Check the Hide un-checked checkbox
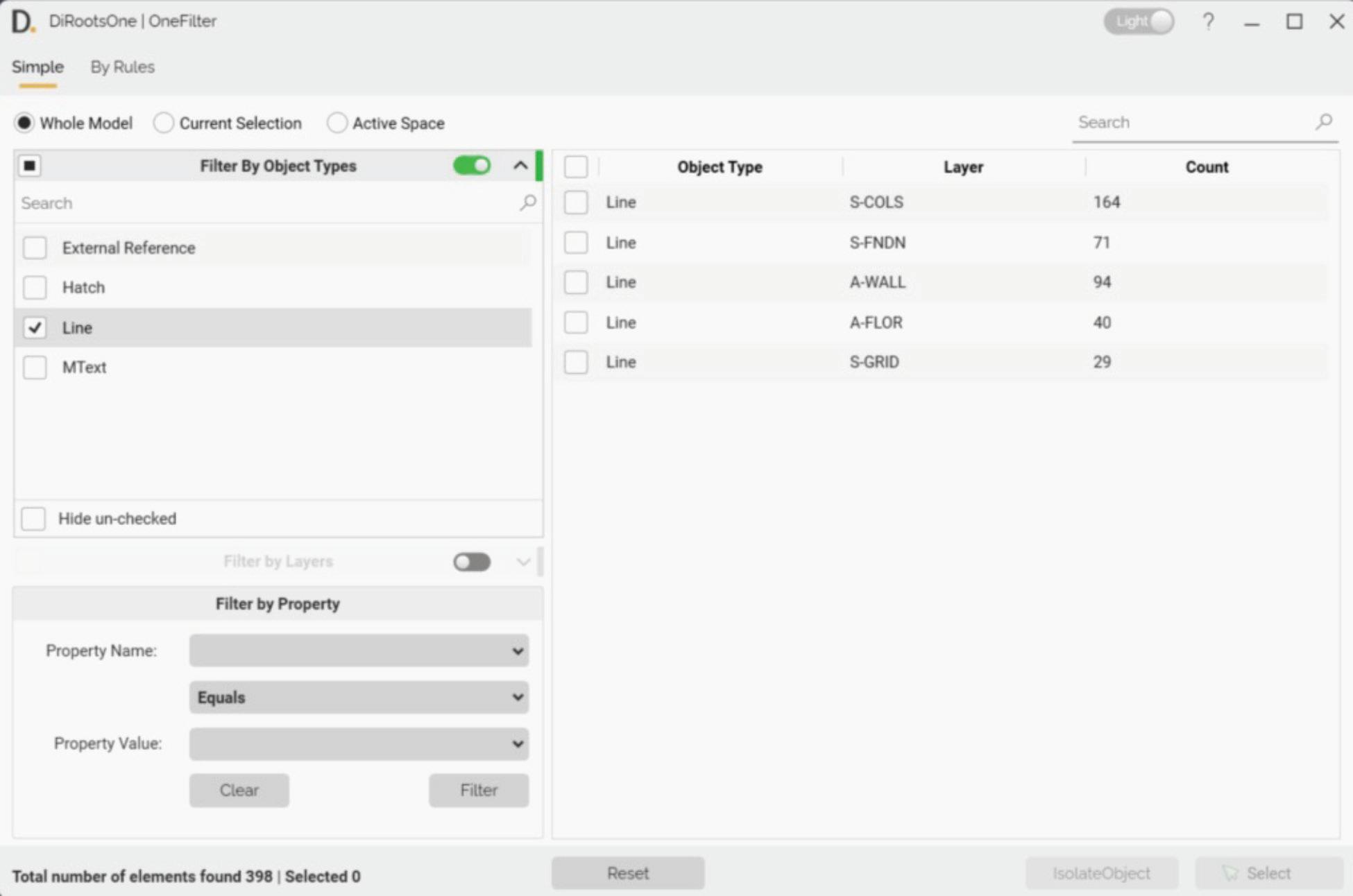Screen dimensions: 1353x896 (x=33, y=519)
